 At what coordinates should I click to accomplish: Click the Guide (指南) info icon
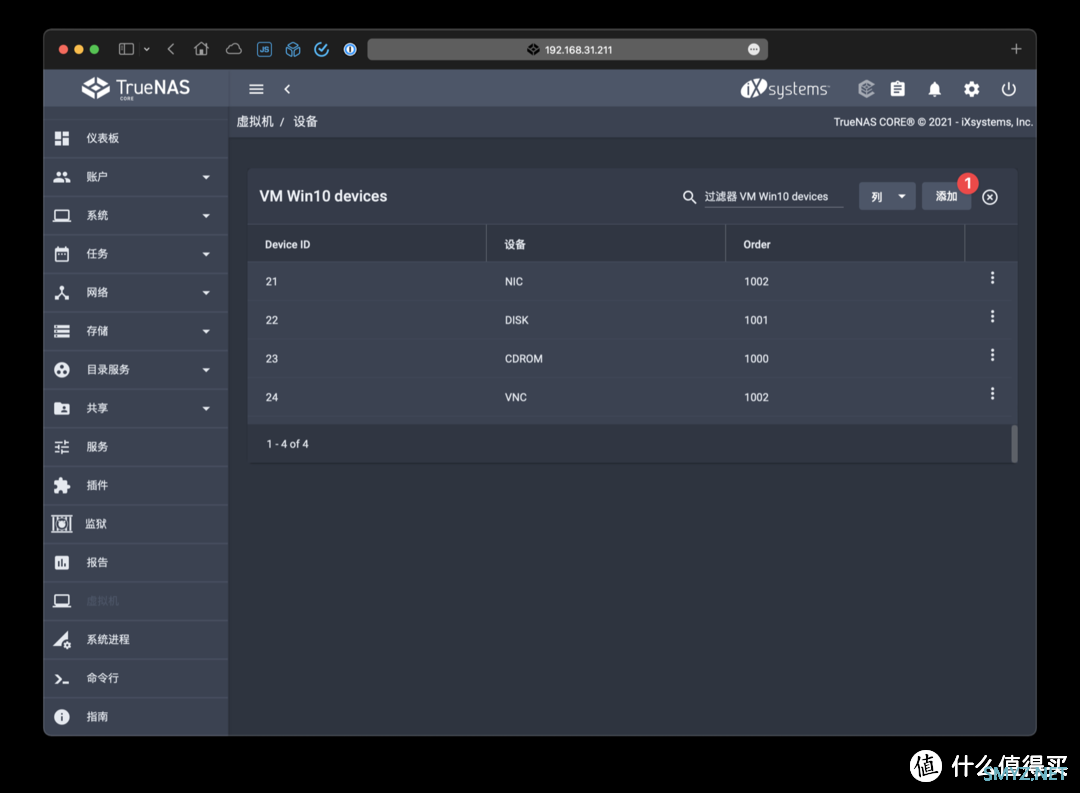click(62, 717)
